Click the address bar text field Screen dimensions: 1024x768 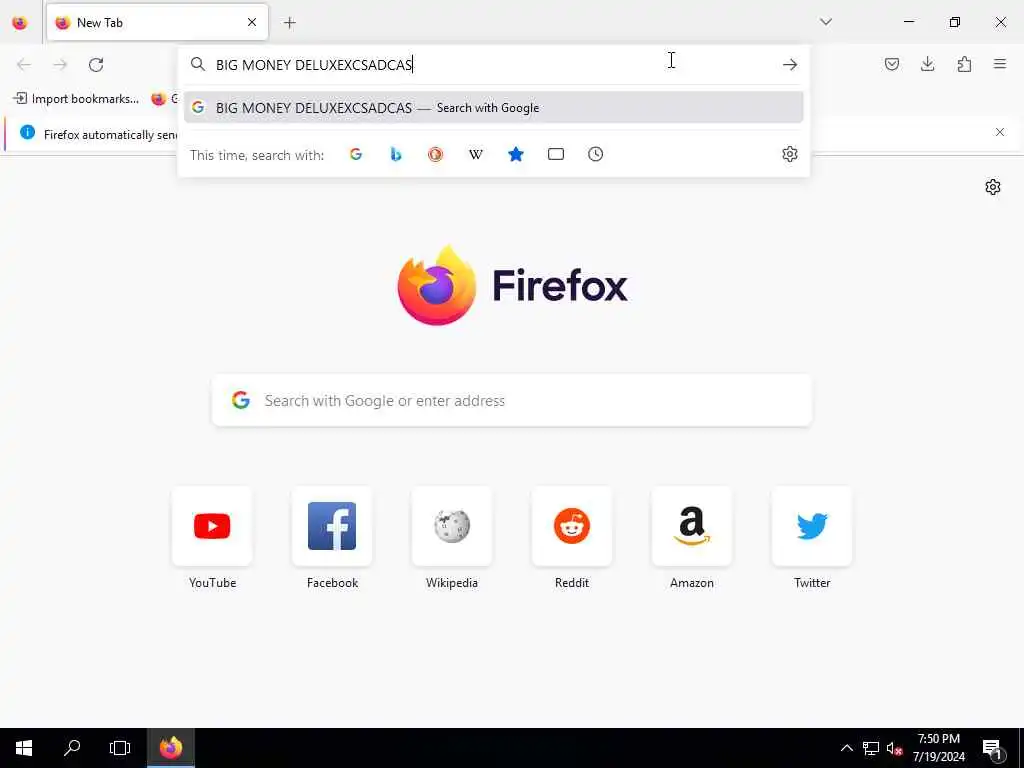493,65
